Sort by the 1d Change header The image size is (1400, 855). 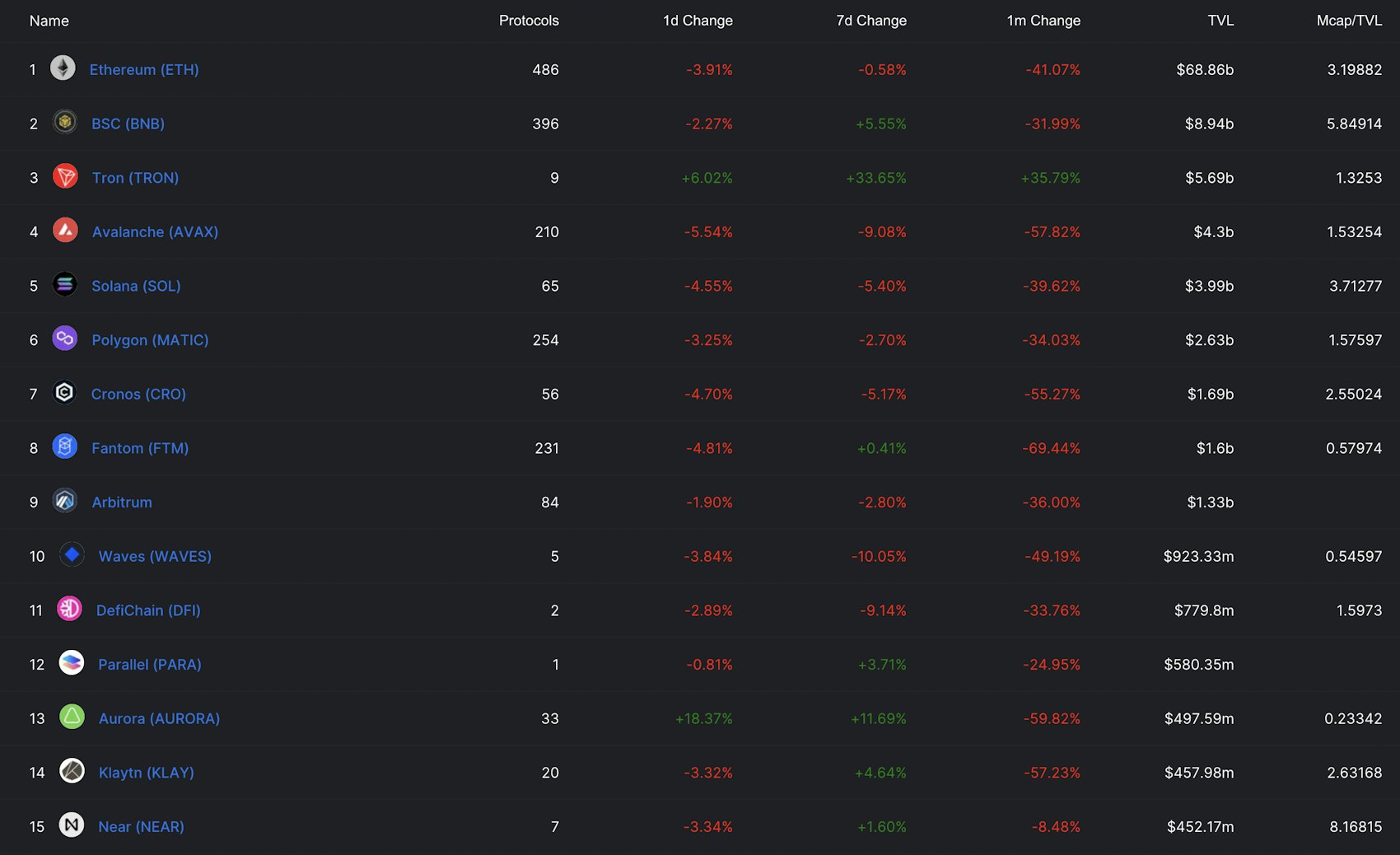pyautogui.click(x=698, y=21)
